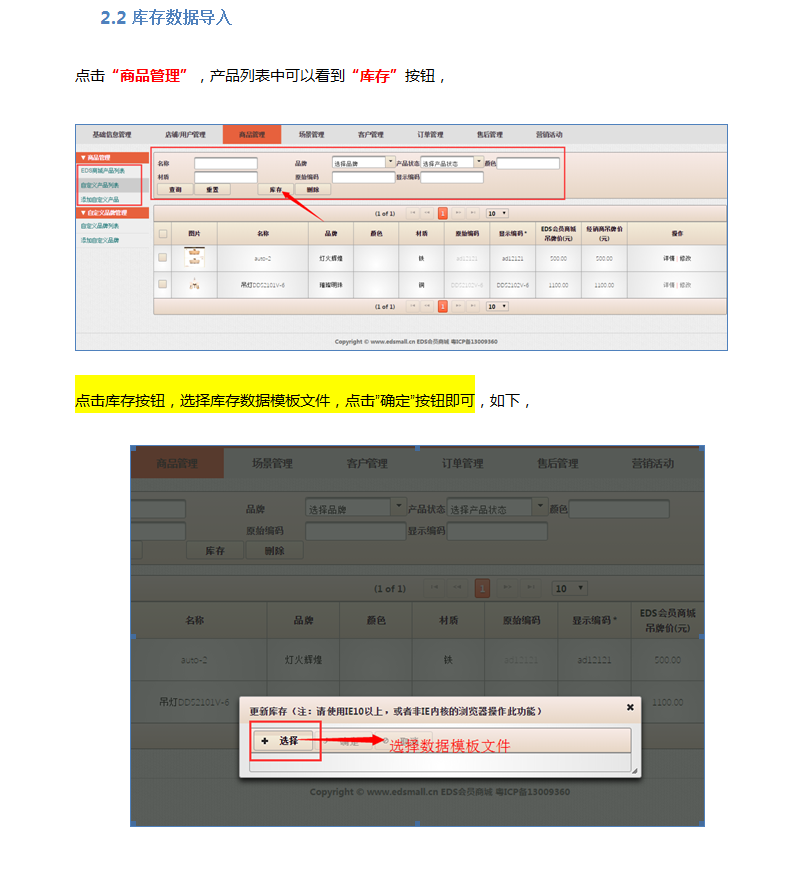The height and width of the screenshot is (869, 800).
Task: Open 添加自定义品牌 in the sidebar
Action: pos(100,241)
